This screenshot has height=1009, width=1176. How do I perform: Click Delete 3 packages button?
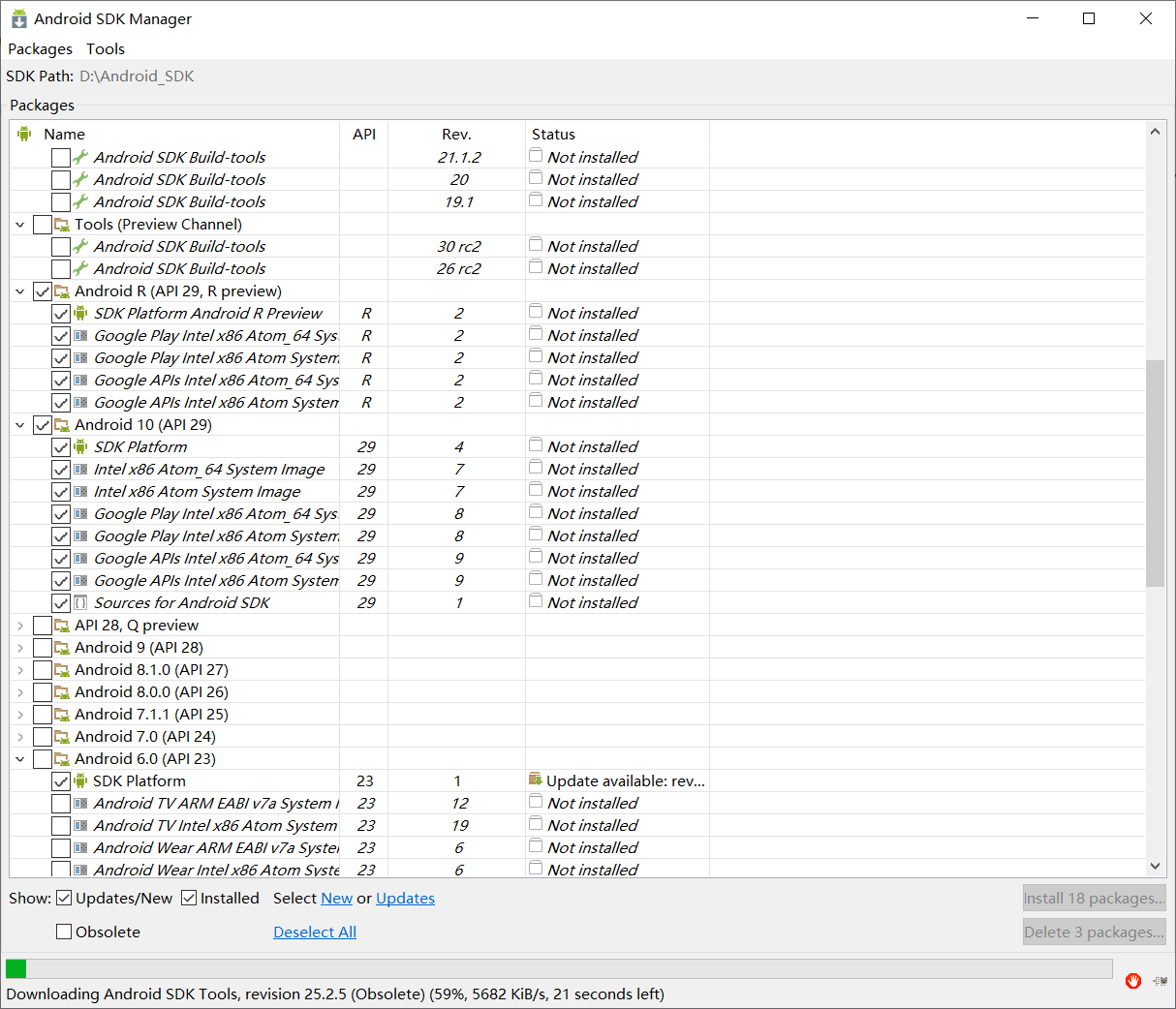(1095, 932)
